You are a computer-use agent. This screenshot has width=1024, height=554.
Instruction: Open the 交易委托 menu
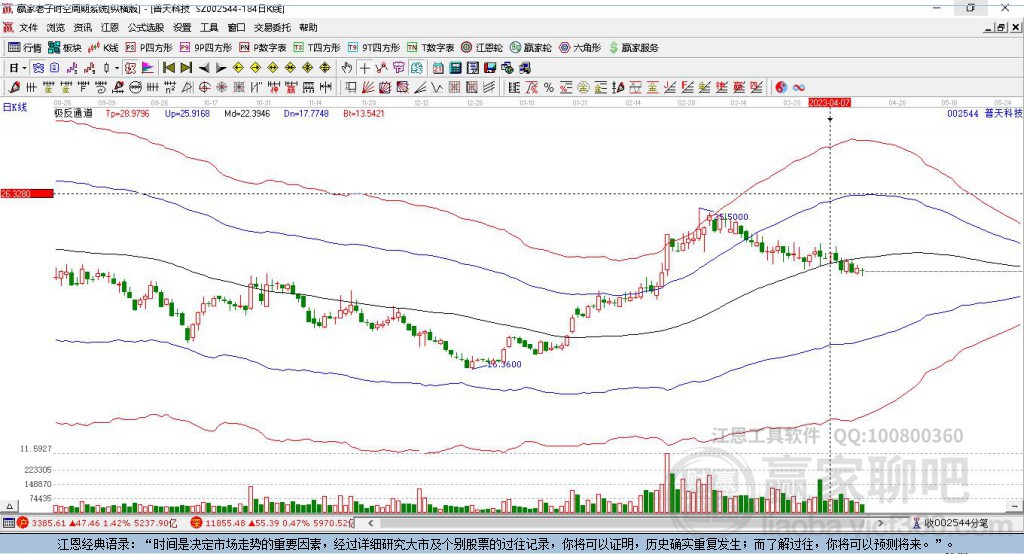(x=272, y=27)
